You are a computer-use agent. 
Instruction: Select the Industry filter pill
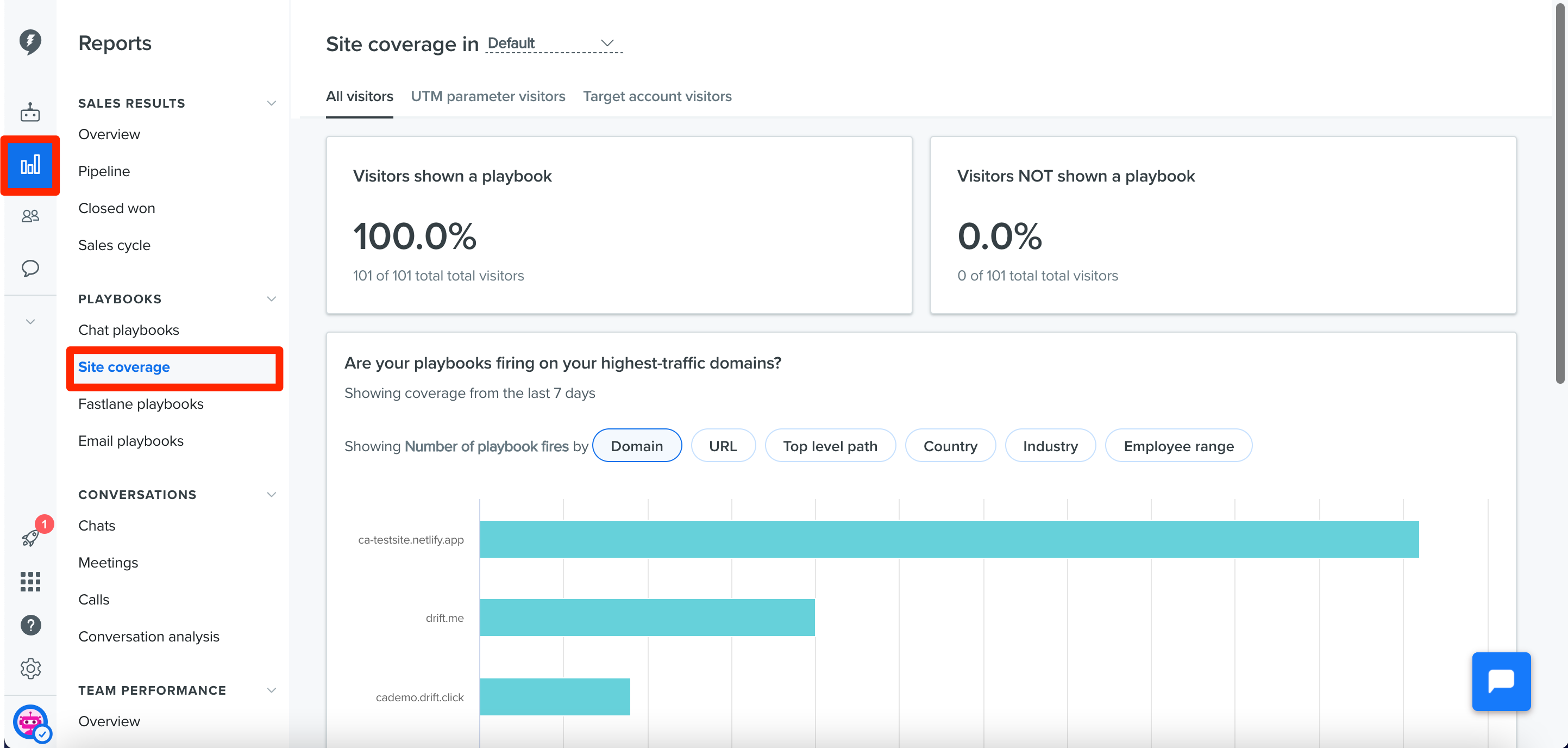point(1050,446)
